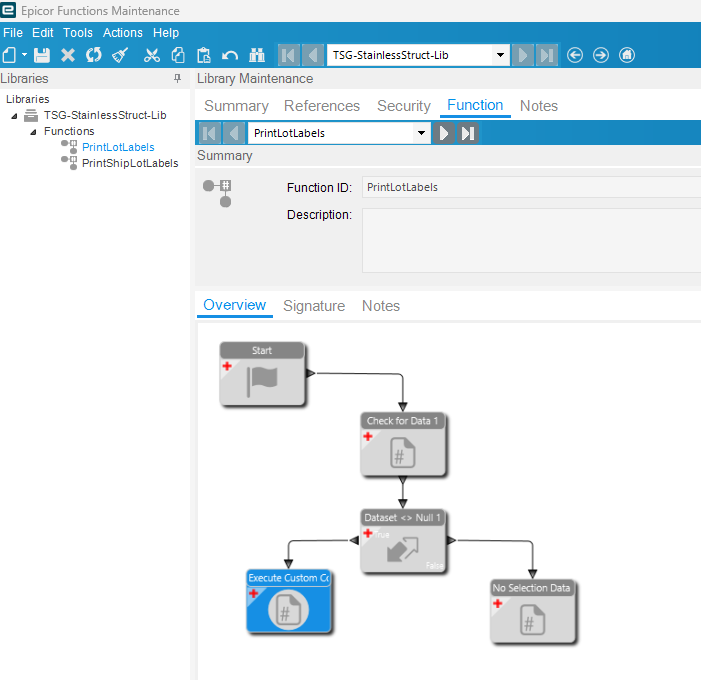Select PrintShipLotLabels in the library tree
701x680 pixels.
tap(130, 163)
